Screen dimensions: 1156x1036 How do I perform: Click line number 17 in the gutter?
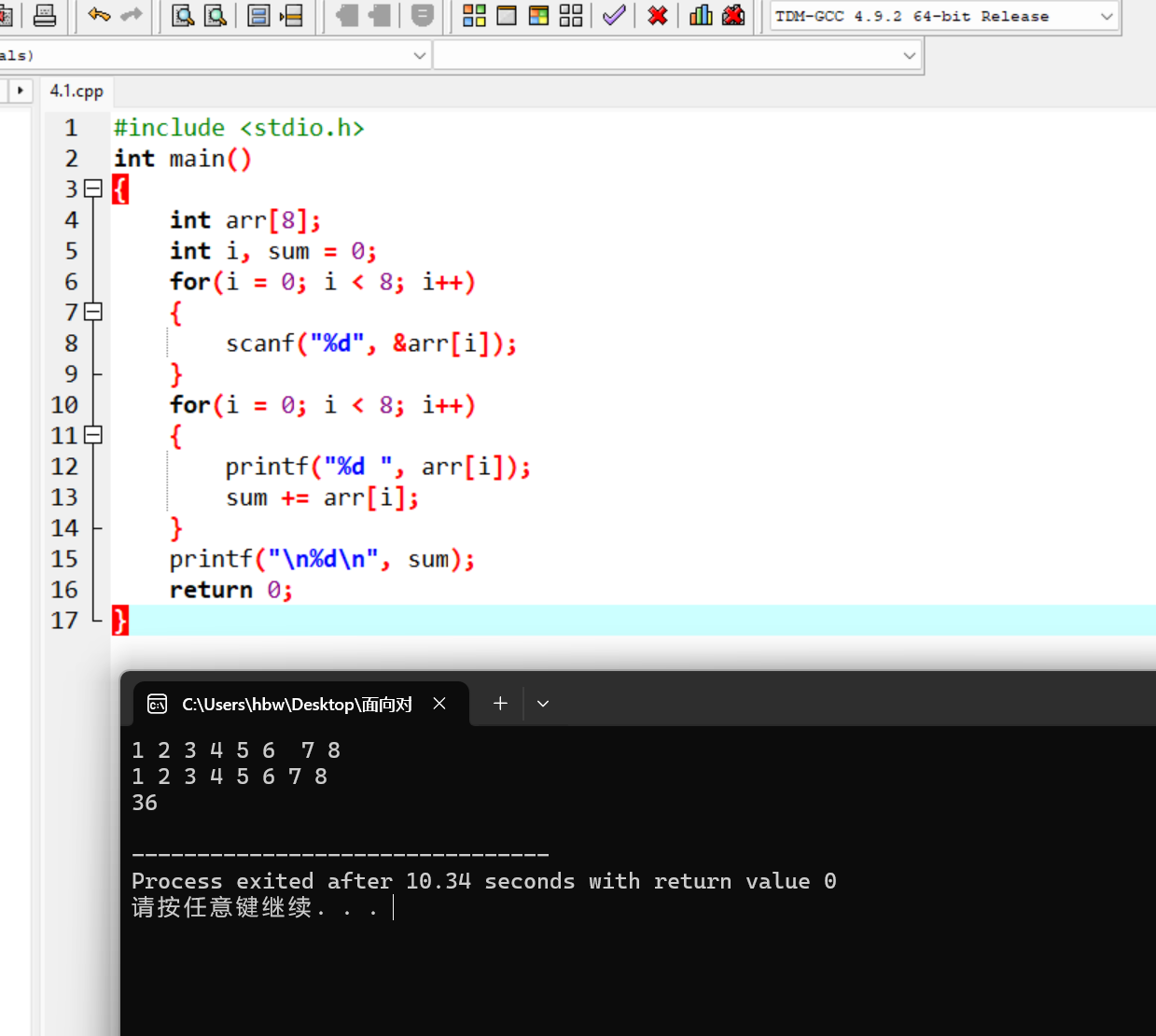64,621
